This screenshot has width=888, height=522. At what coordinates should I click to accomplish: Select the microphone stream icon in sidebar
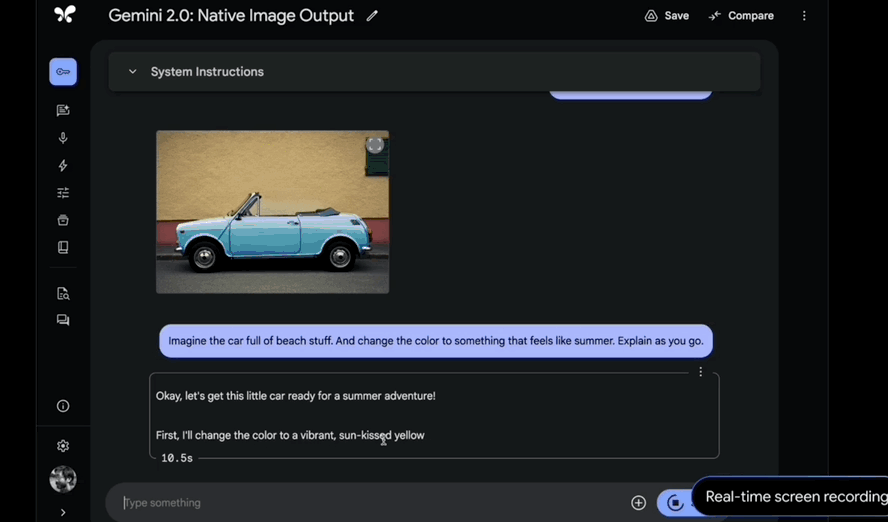click(x=63, y=138)
